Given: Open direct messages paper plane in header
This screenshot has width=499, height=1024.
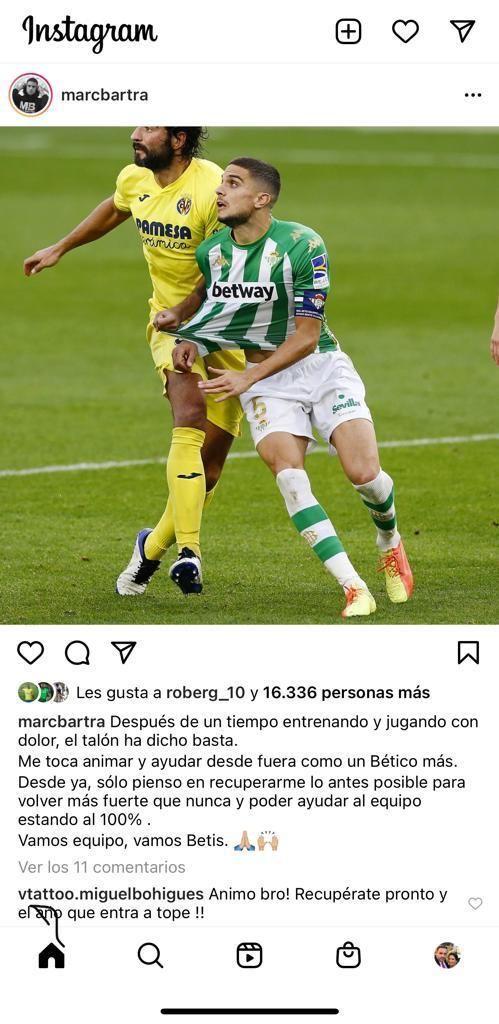Looking at the screenshot, I should point(462,31).
